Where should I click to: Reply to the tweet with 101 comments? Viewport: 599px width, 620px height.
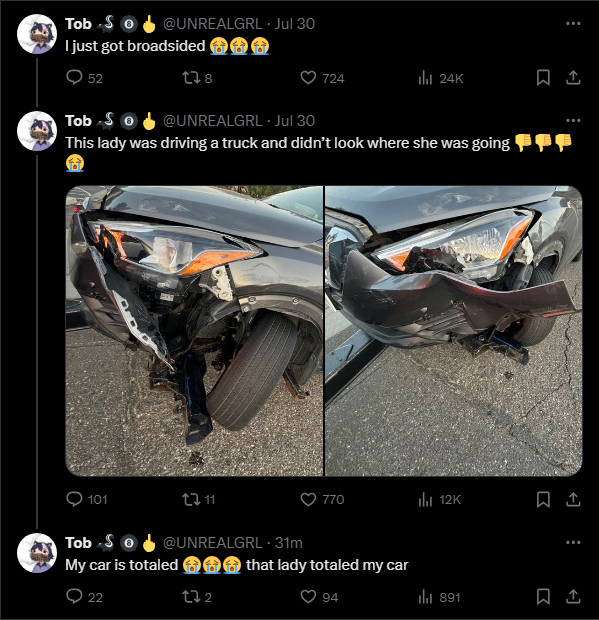[x=86, y=499]
